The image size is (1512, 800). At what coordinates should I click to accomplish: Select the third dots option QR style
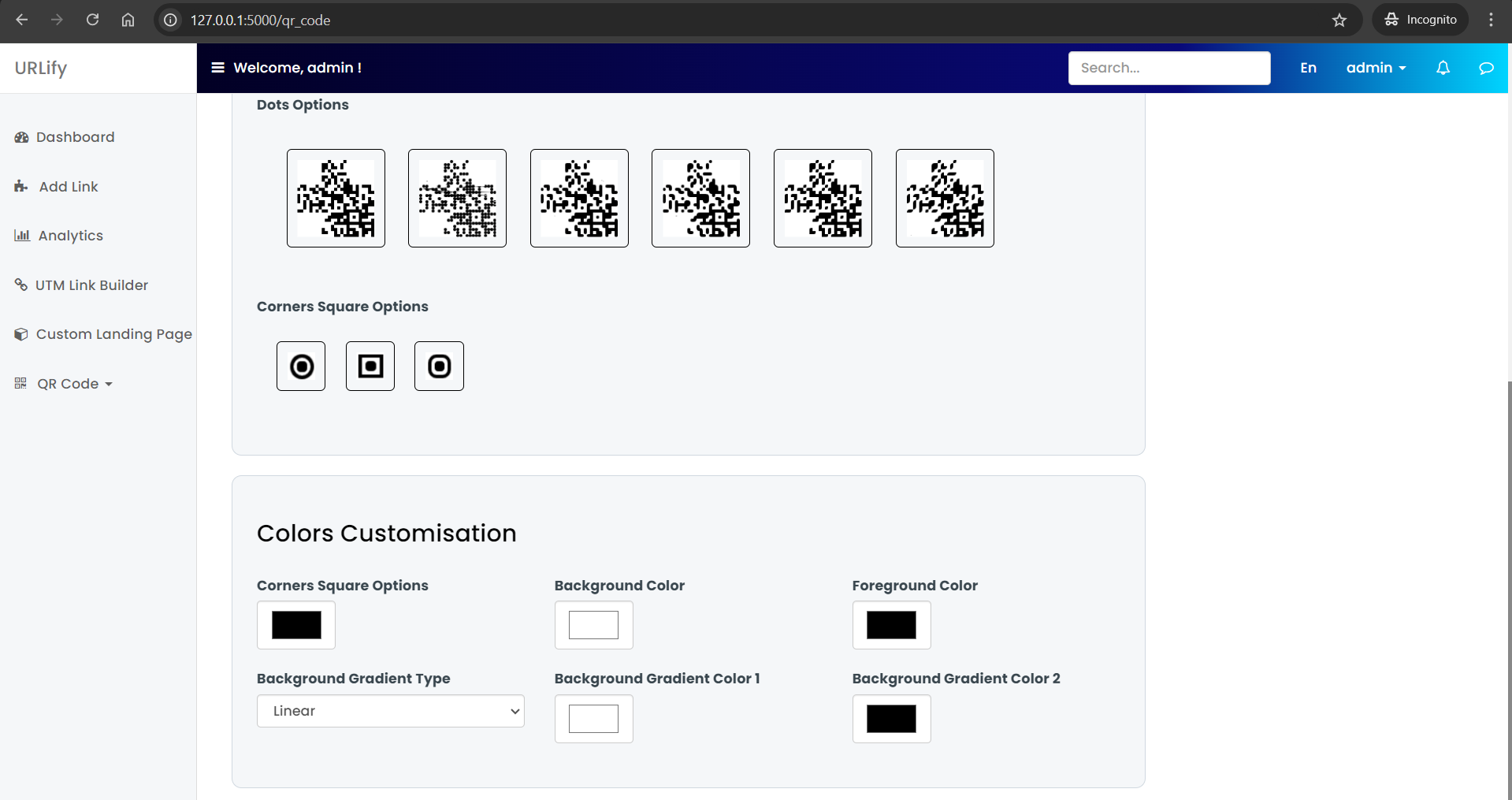579,198
